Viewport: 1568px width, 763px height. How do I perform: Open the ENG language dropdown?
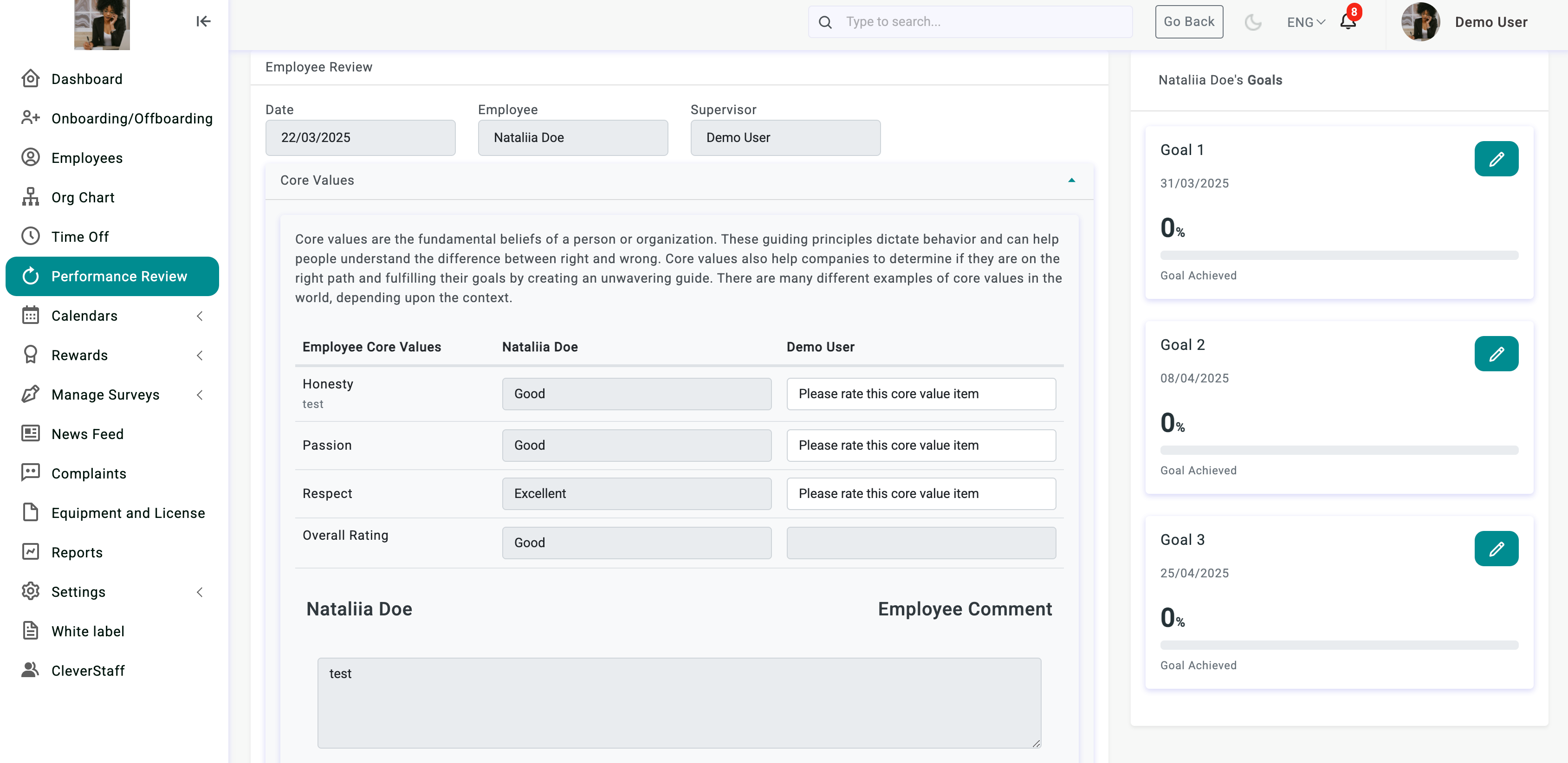(1306, 23)
